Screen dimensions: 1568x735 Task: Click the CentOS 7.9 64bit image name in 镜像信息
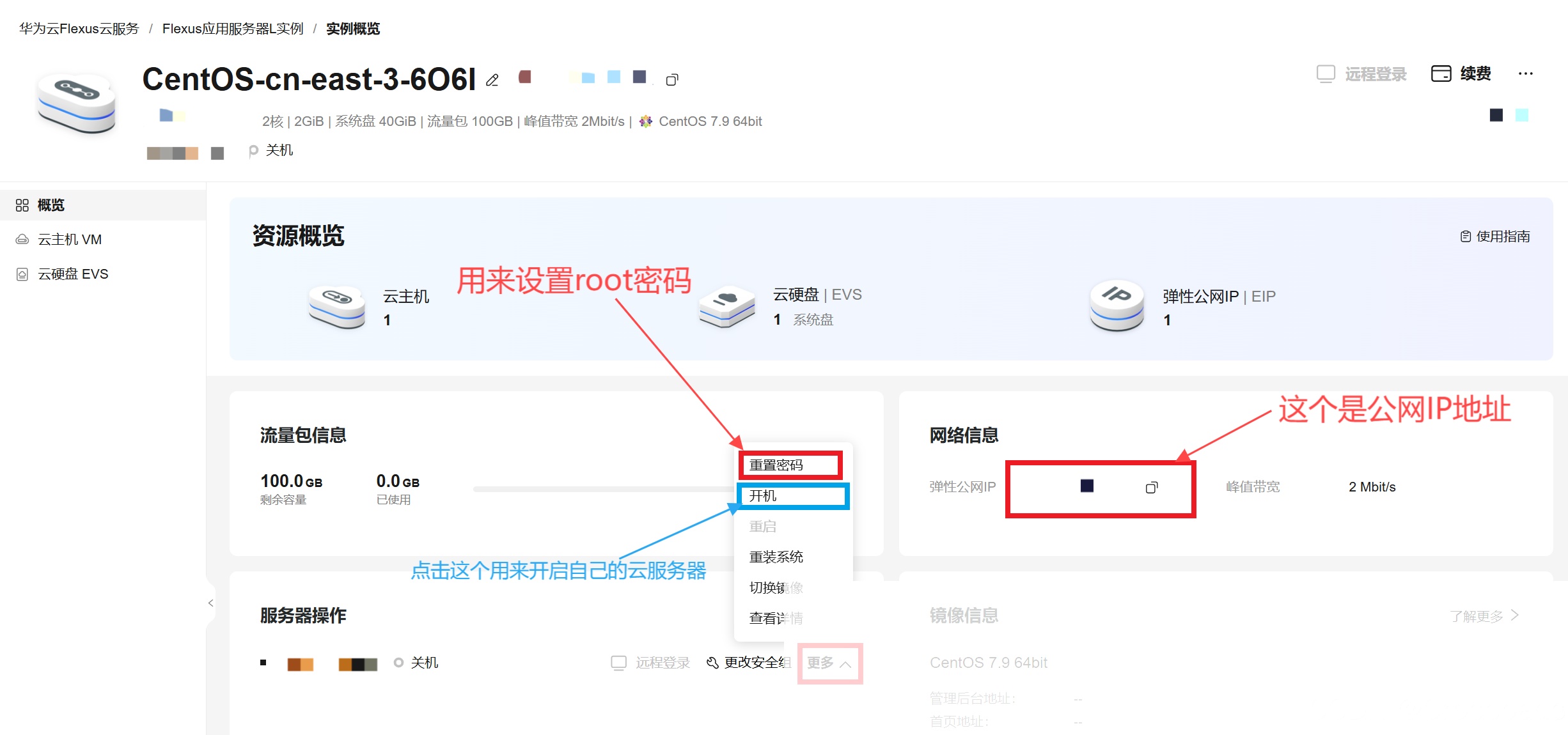tap(989, 663)
